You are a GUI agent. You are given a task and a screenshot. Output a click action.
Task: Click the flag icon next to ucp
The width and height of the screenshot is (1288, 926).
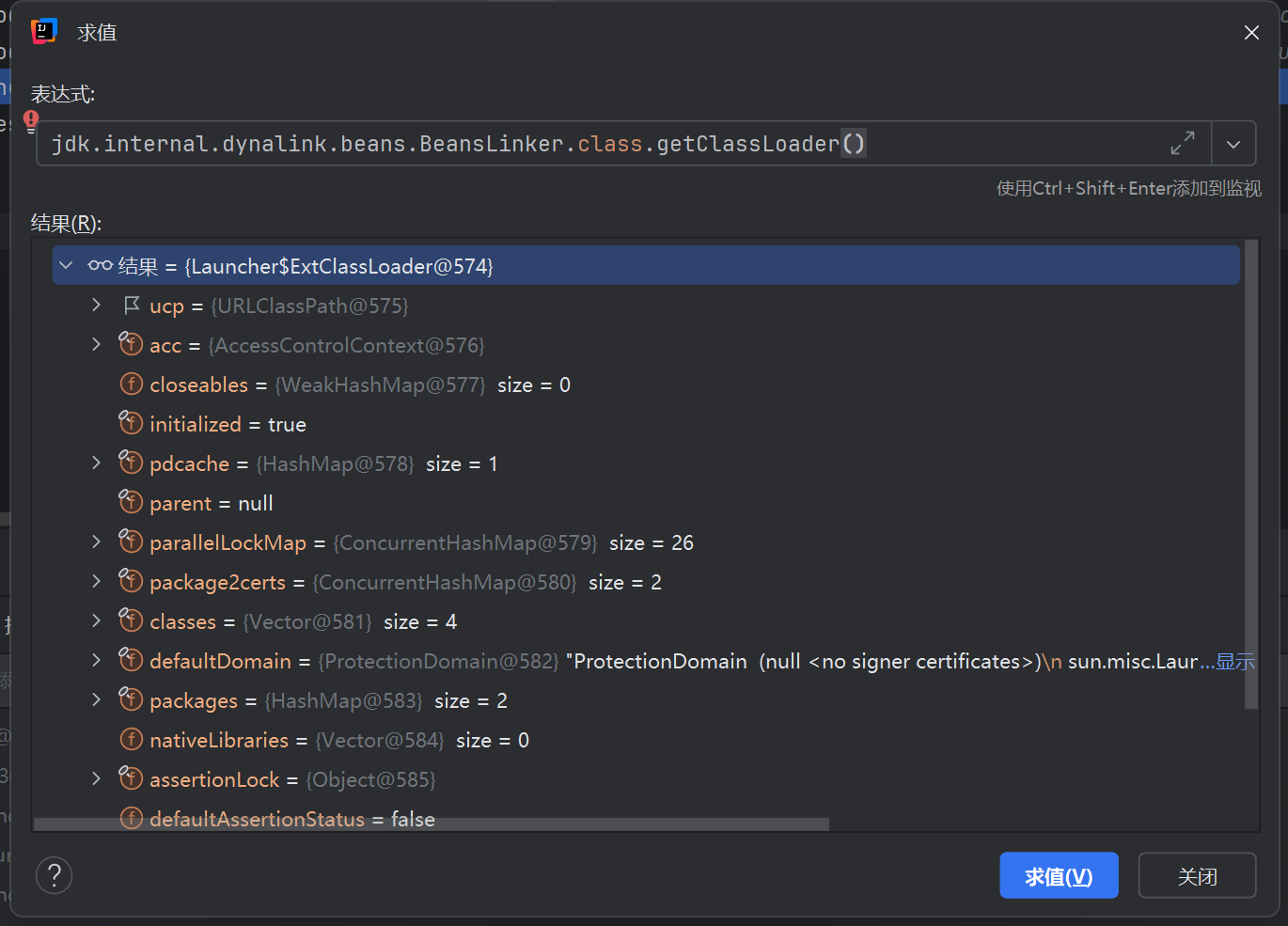coord(132,306)
